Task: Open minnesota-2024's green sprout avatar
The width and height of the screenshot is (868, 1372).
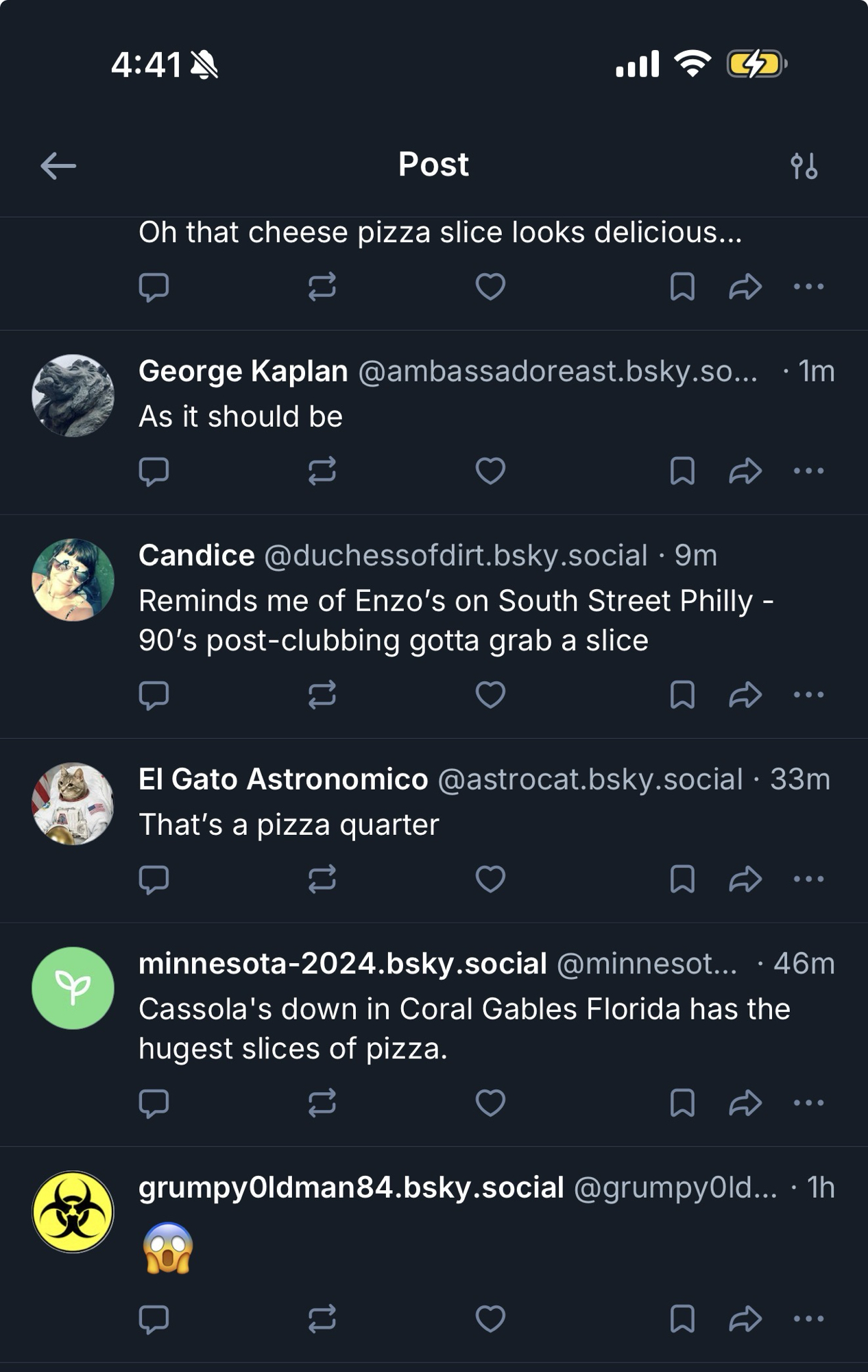Action: (x=73, y=988)
